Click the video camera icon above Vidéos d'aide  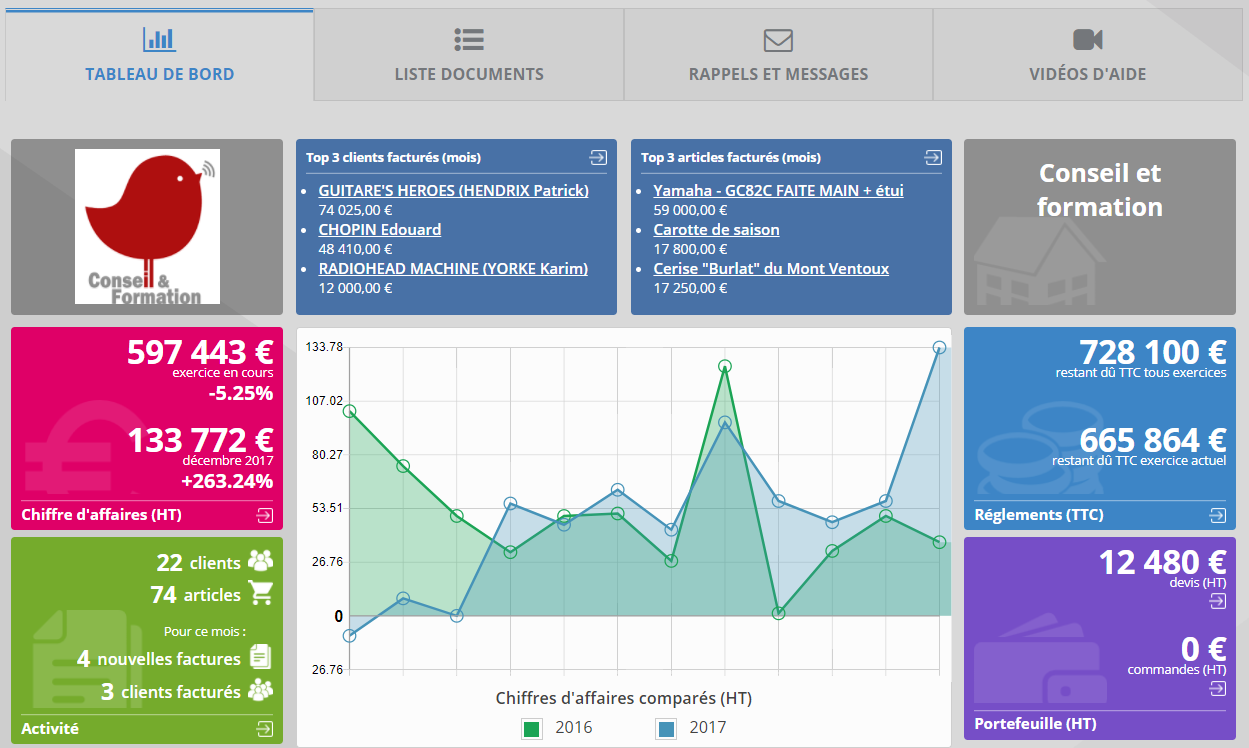pos(1087,39)
